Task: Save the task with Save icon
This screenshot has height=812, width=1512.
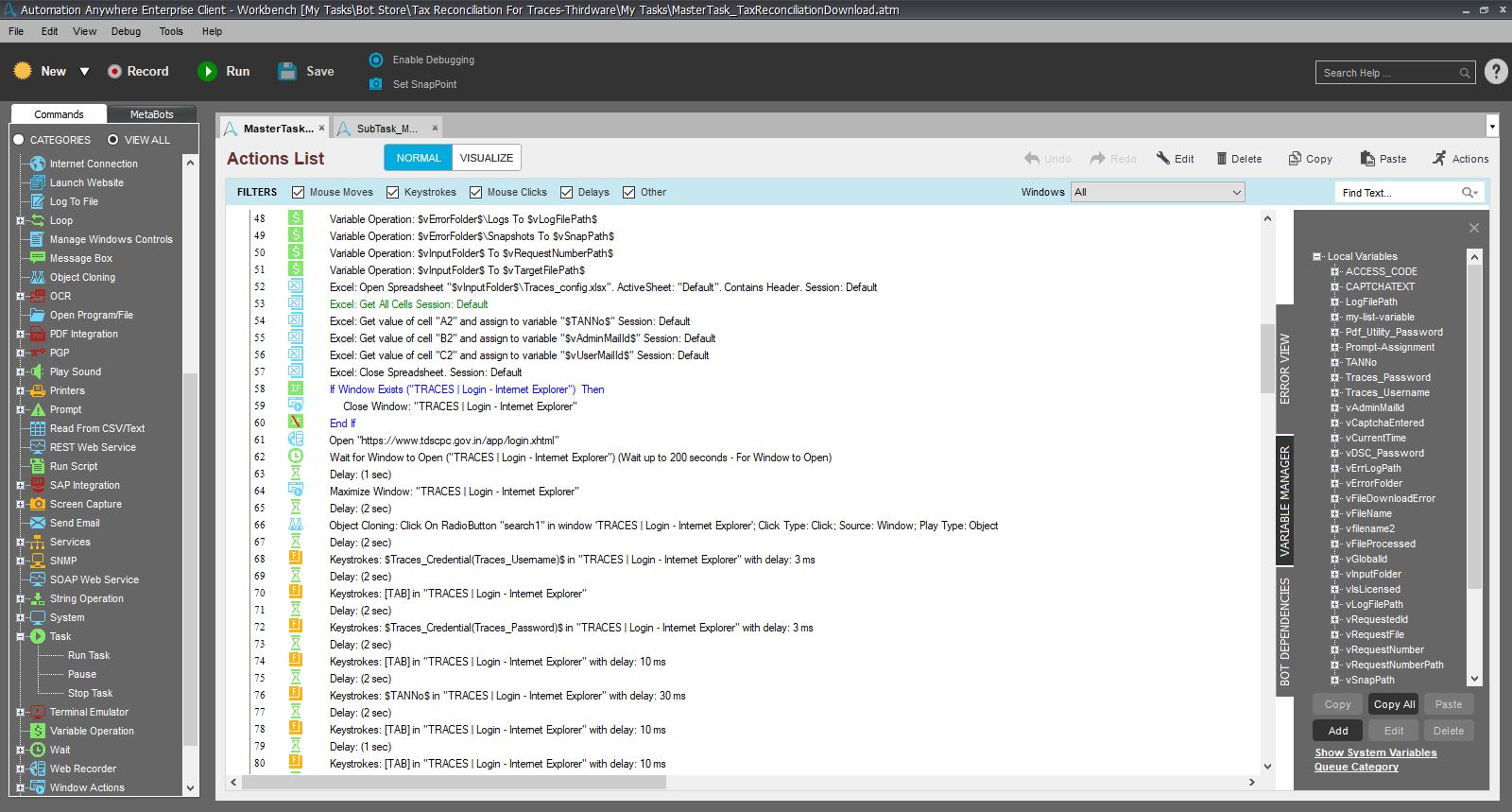Action: click(287, 71)
